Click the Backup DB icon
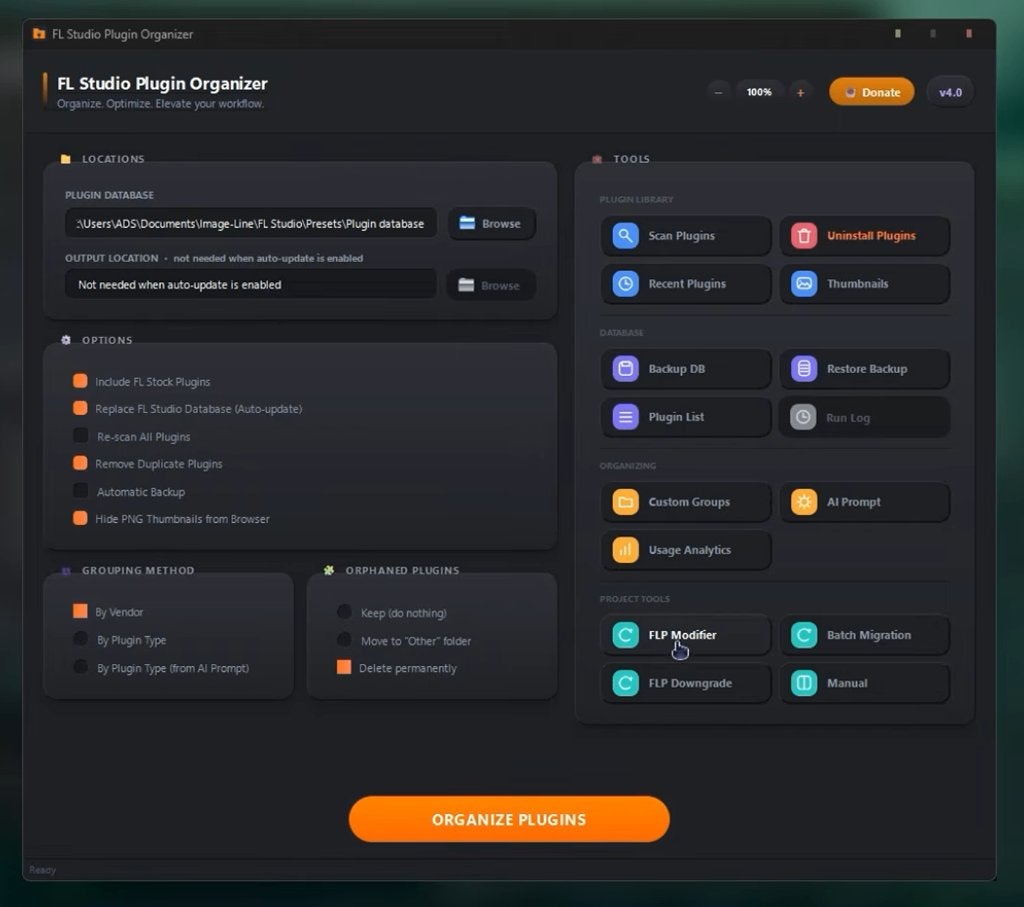The image size is (1024, 907). click(x=625, y=369)
